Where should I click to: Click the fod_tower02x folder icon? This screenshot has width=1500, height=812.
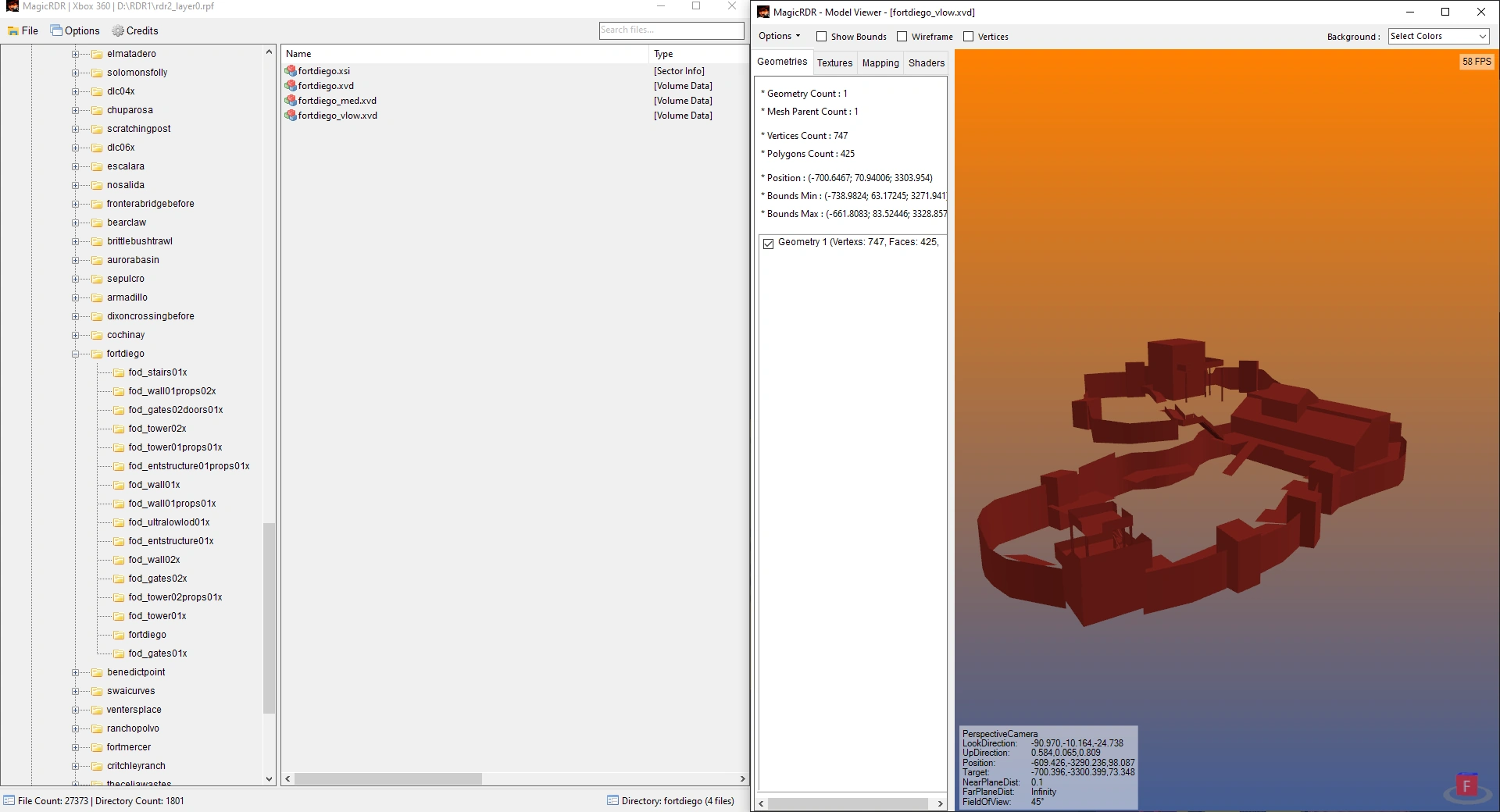(119, 429)
